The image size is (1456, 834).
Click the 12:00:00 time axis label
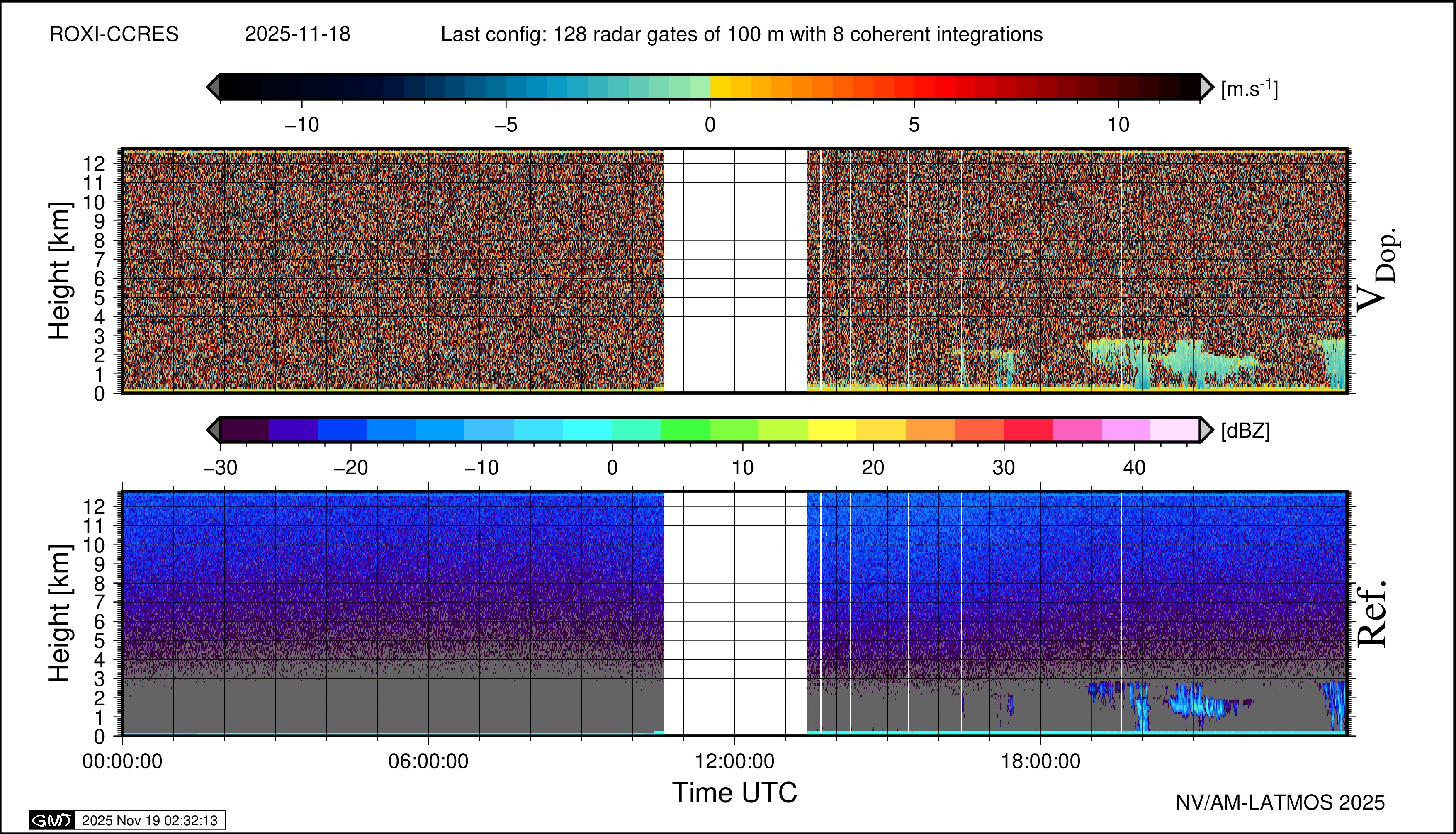(734, 761)
